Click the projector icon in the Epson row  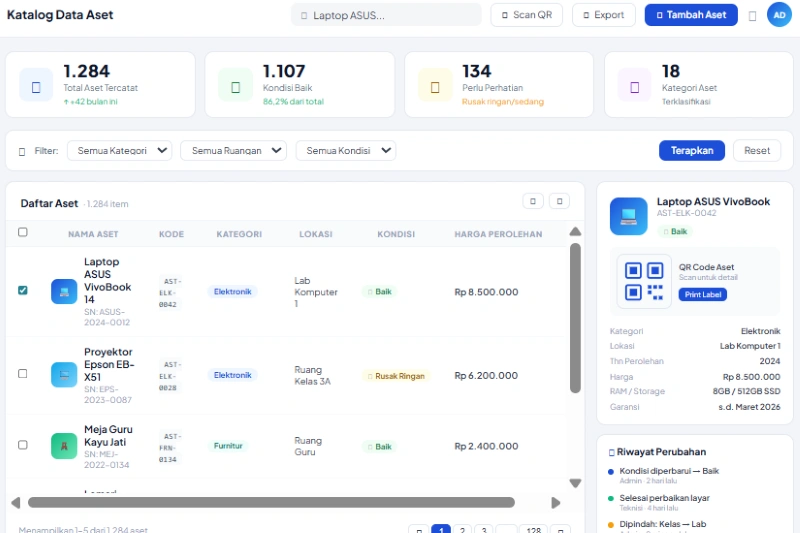(64, 375)
